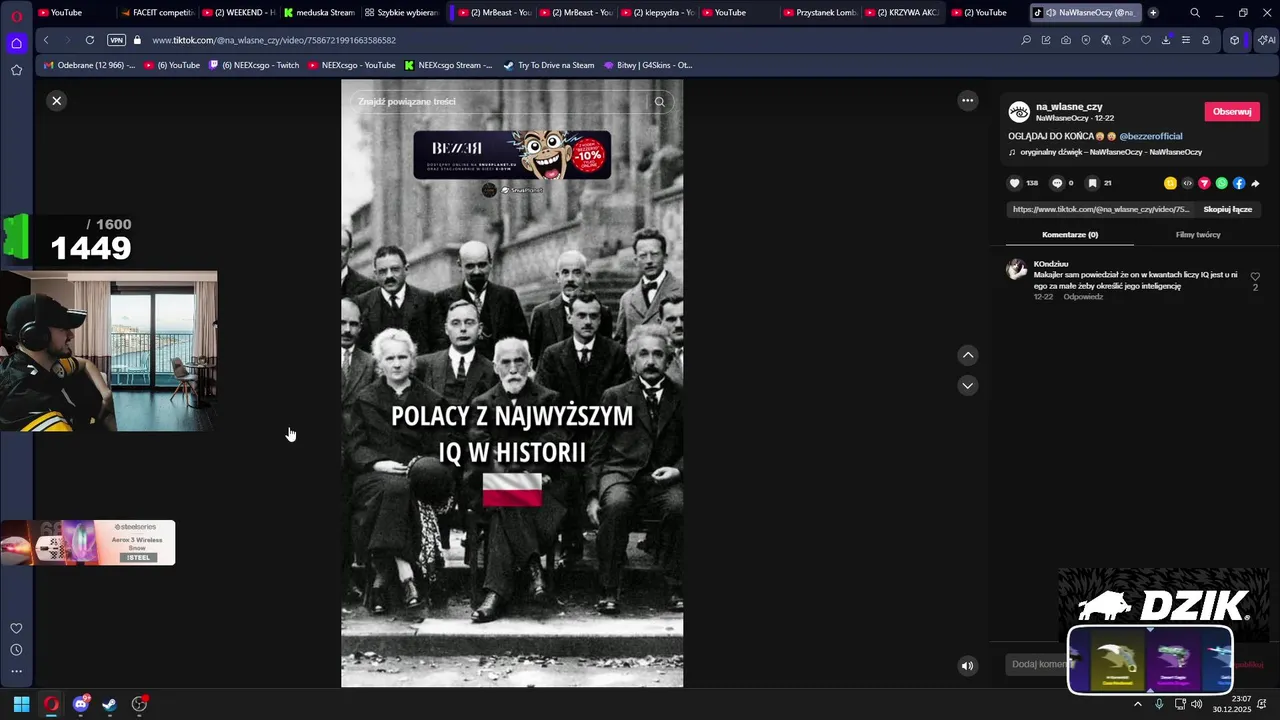The width and height of the screenshot is (1280, 720).
Task: Open the sidebar heart icon
Action: coord(16,628)
